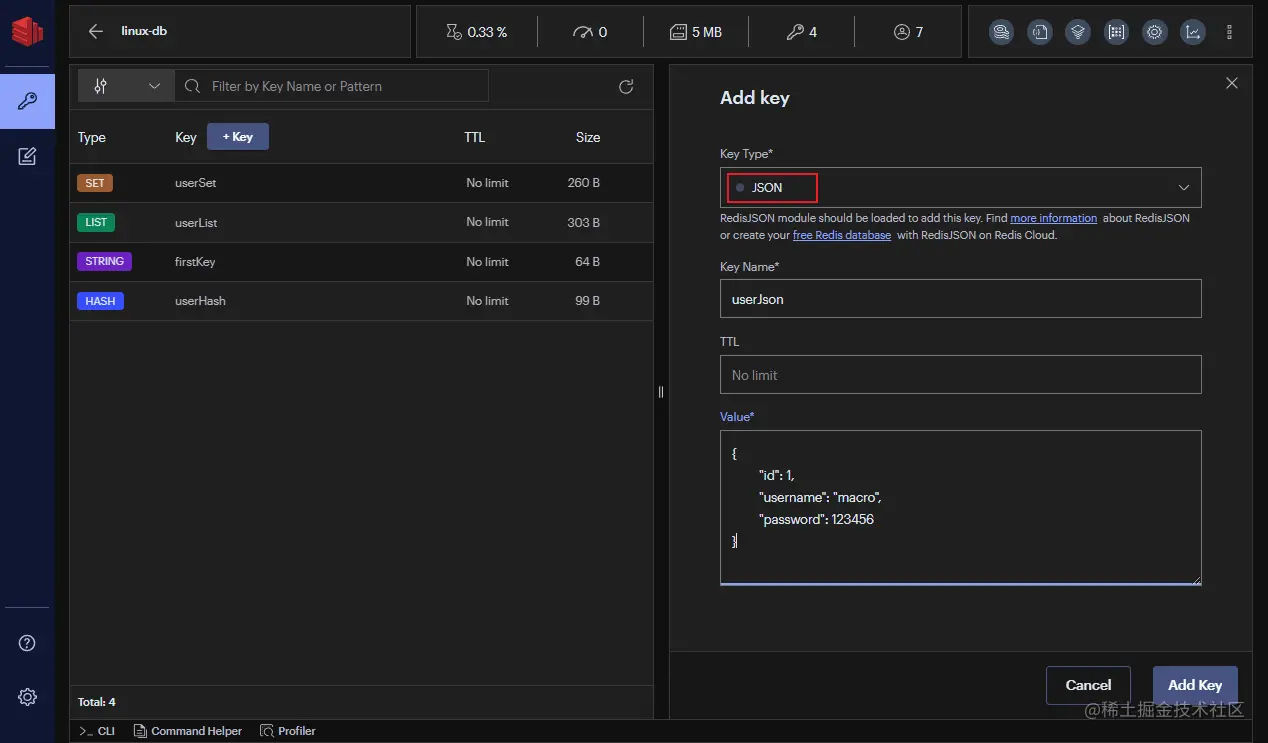Click the Cancel button

click(x=1088, y=685)
